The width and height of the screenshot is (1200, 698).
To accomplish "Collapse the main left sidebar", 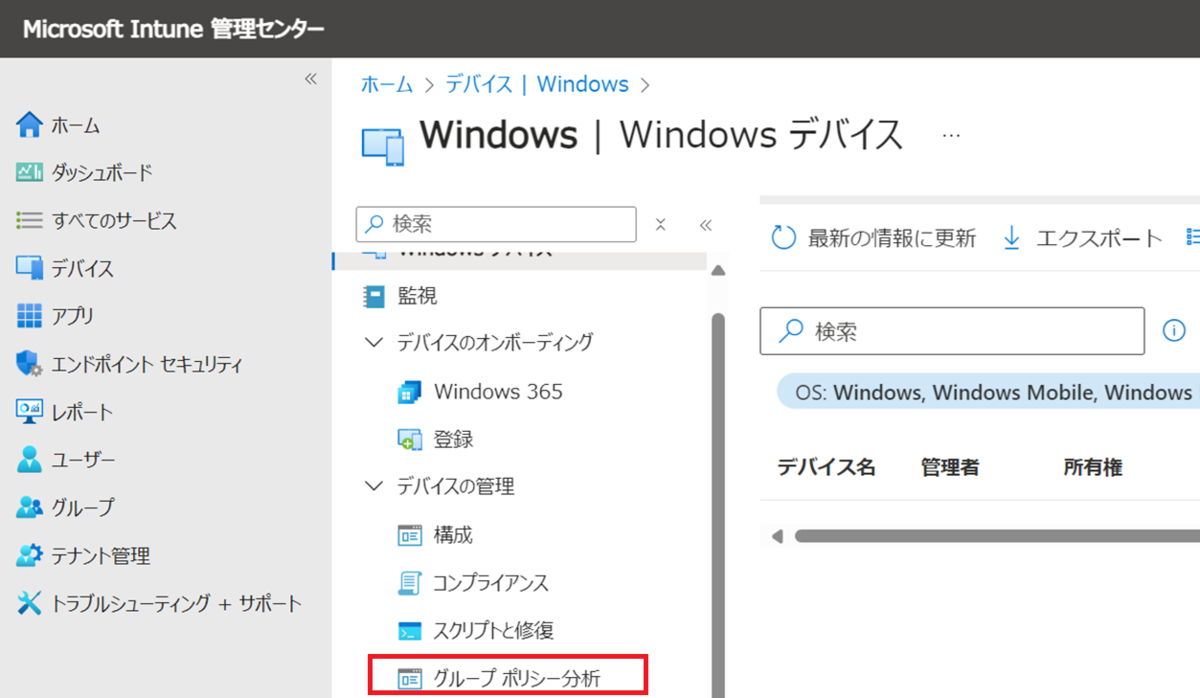I will click(310, 79).
